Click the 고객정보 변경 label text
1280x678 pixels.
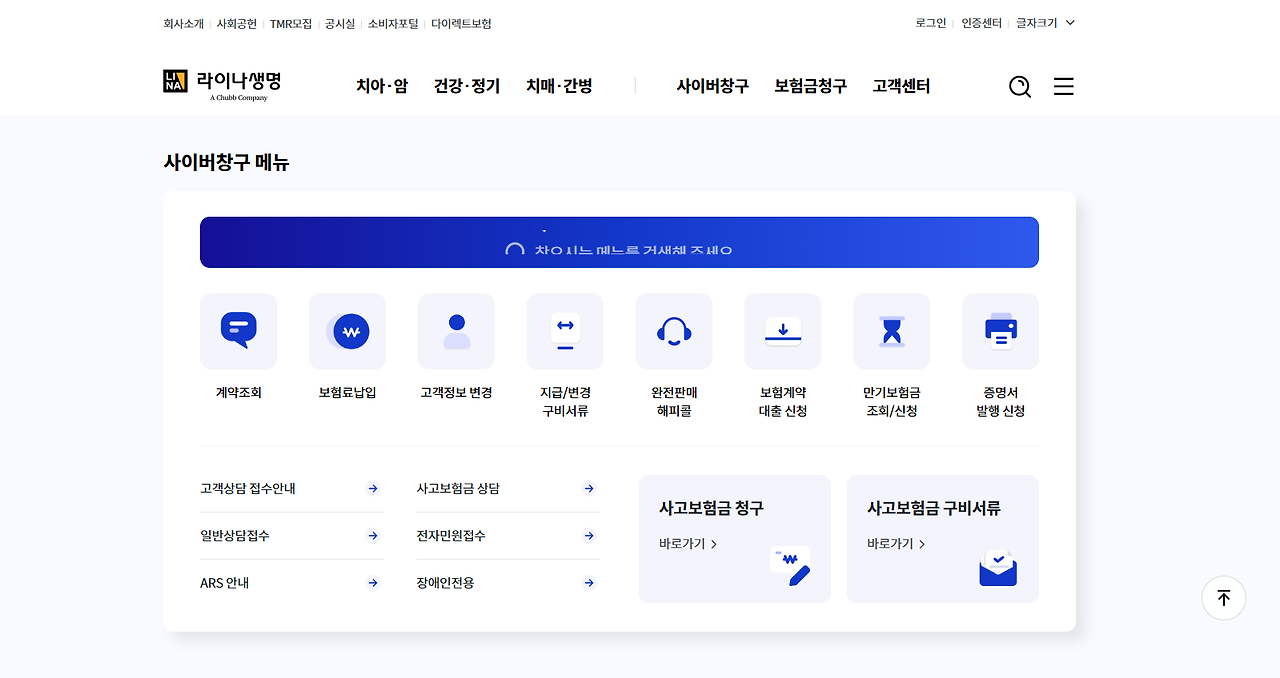[x=456, y=393]
